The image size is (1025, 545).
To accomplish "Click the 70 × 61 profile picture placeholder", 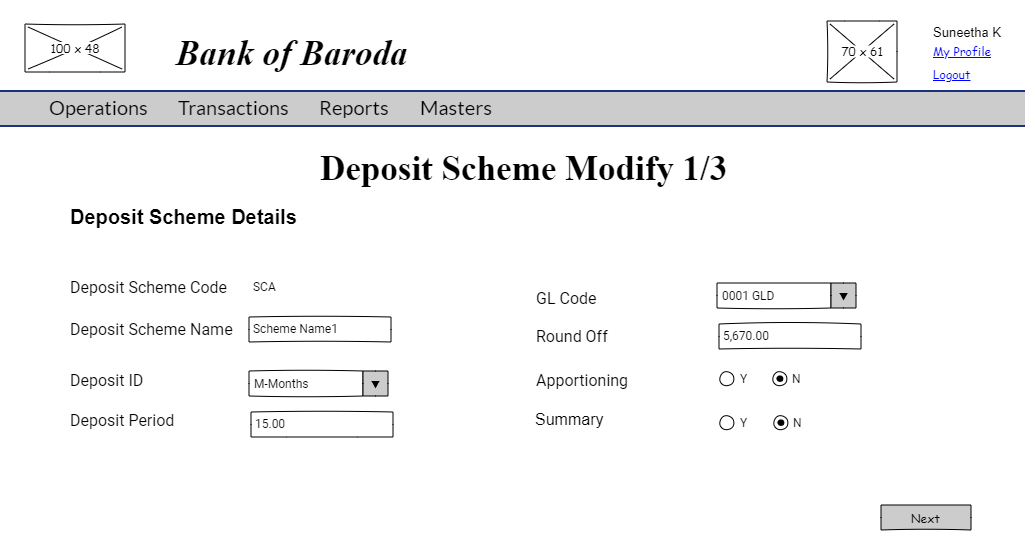I will [861, 51].
